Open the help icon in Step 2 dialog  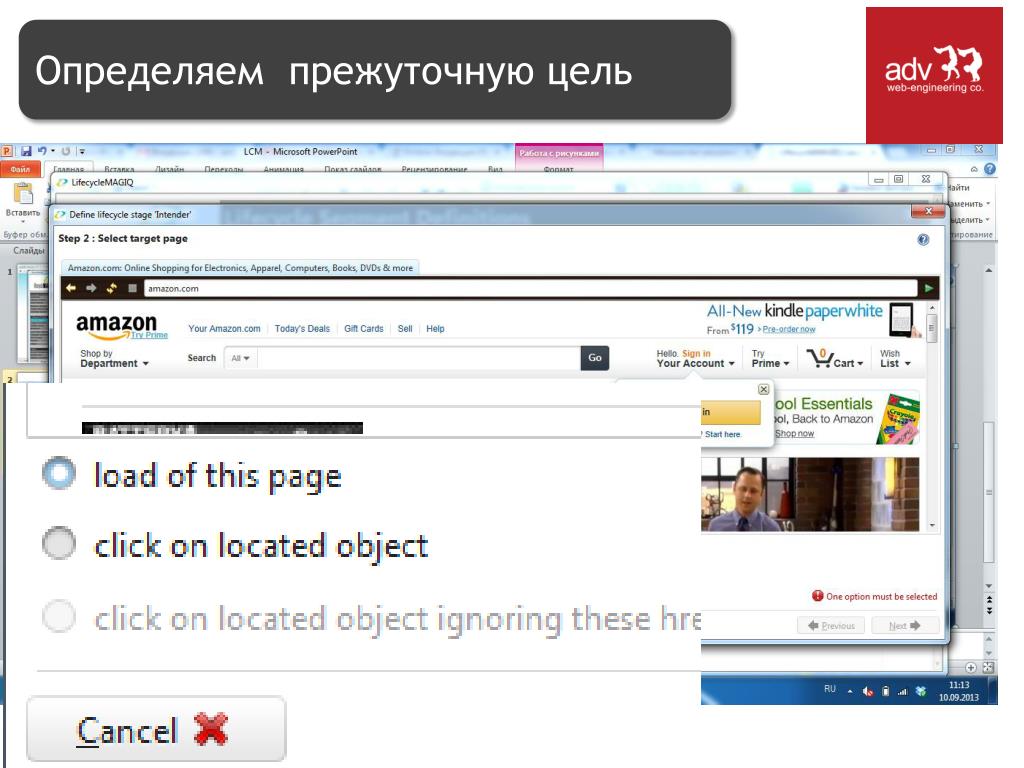pos(923,240)
